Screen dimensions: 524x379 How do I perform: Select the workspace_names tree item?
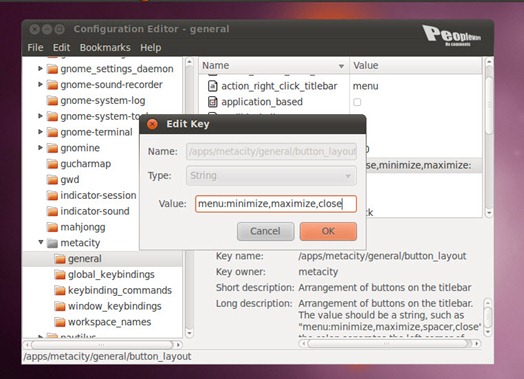tap(110, 322)
